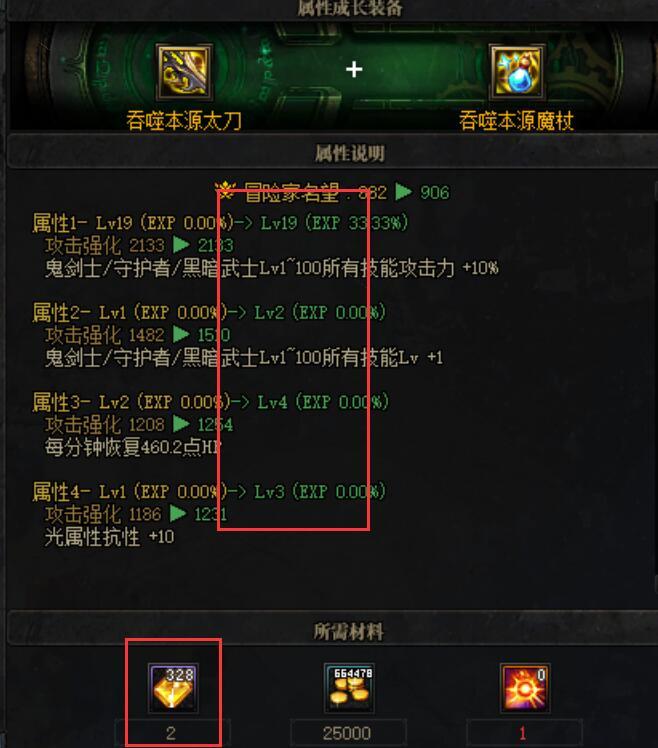
Task: Click the green arrow beside fame 906
Action: pos(404,192)
